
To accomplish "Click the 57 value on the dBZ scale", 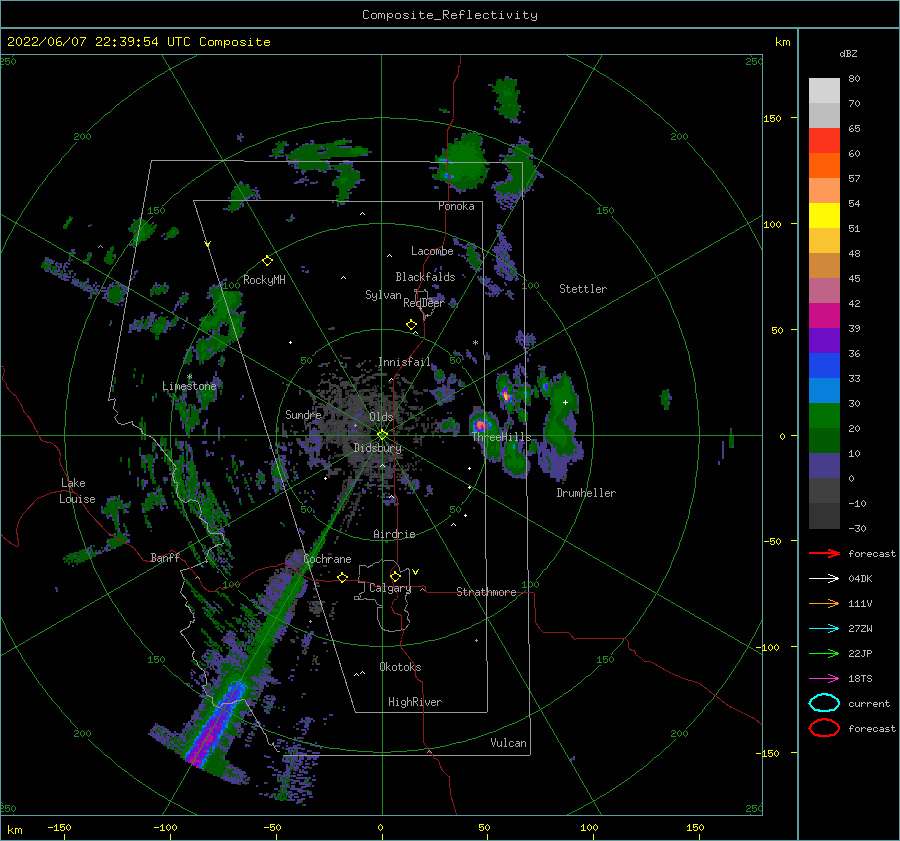I will click(x=854, y=179).
